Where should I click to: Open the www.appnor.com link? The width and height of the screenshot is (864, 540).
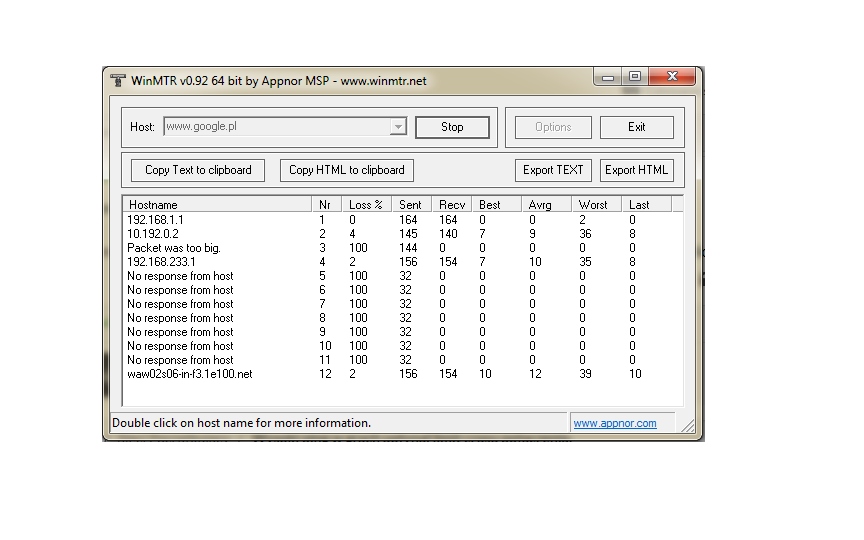[x=615, y=423]
